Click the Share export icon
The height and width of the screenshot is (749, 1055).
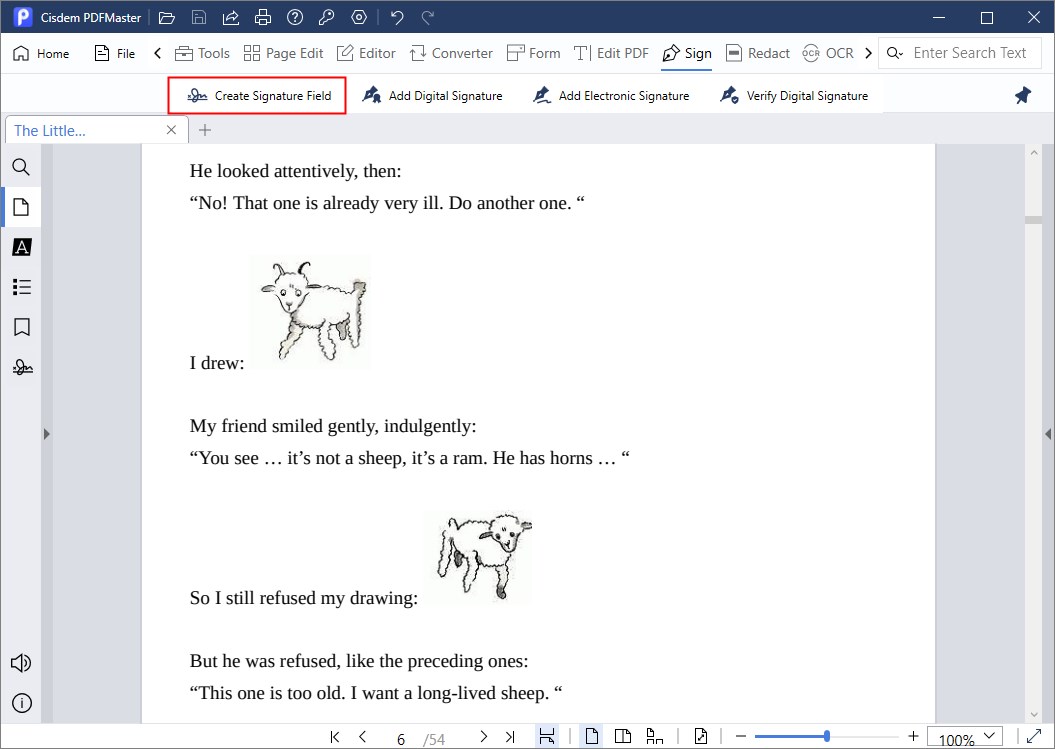pos(231,17)
